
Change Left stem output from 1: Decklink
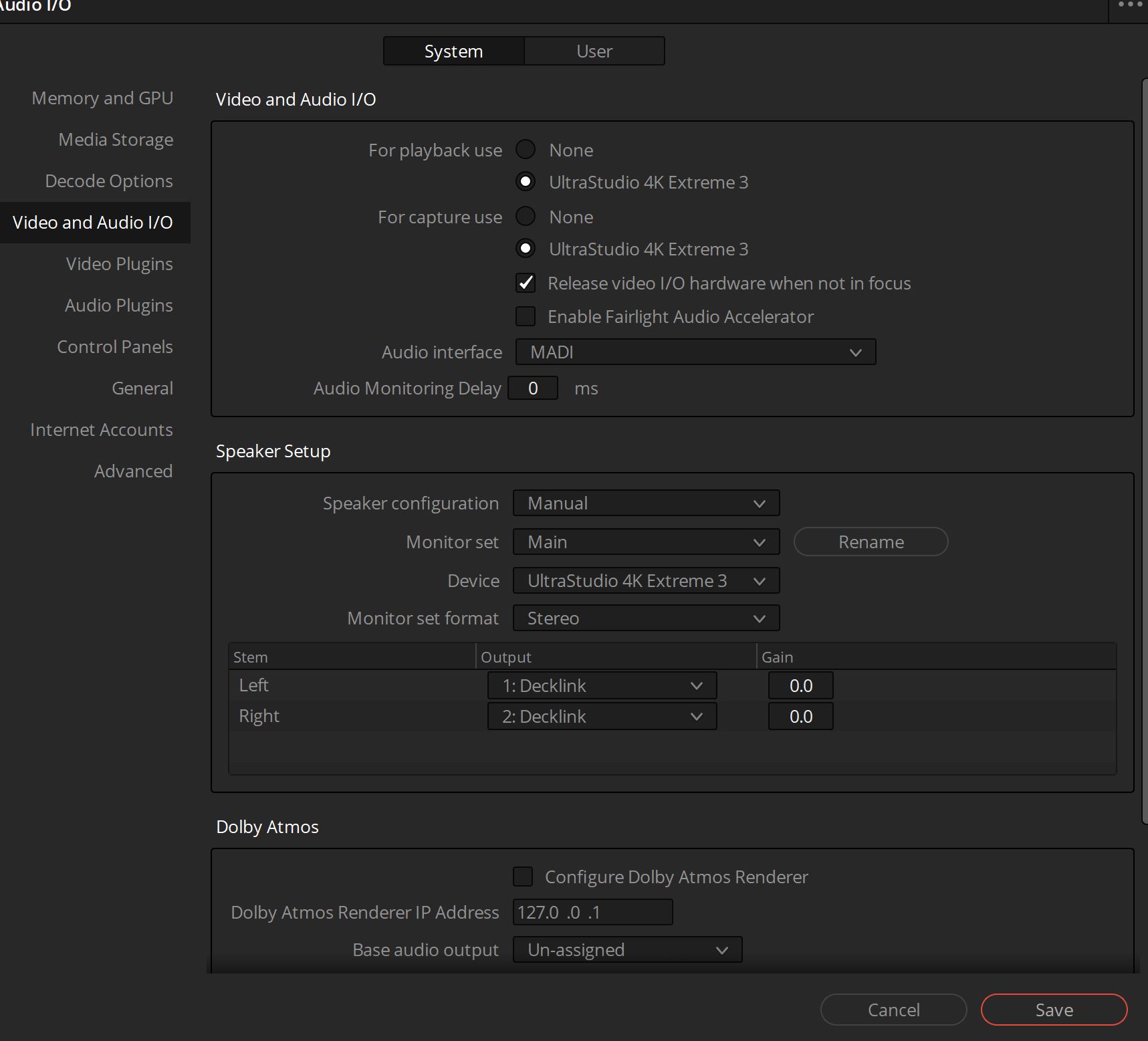coord(602,685)
